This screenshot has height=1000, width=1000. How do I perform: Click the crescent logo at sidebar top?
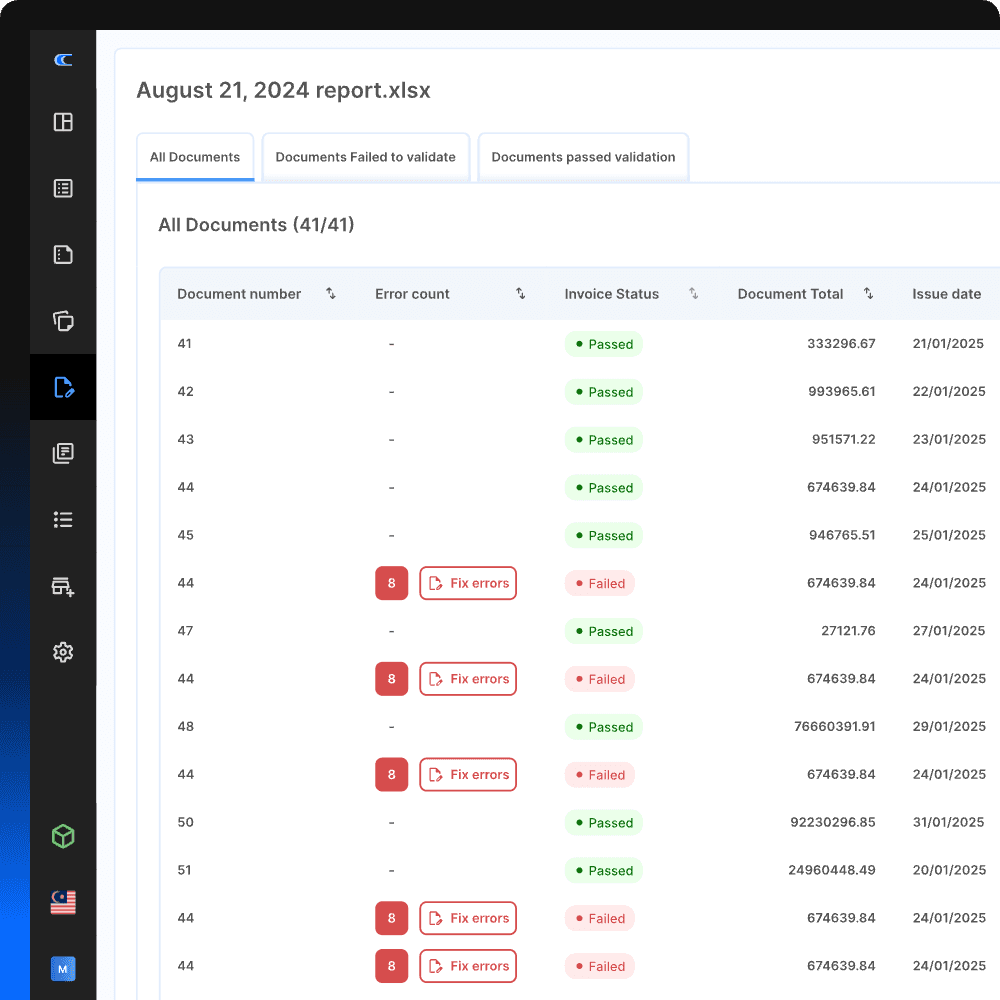[x=63, y=60]
